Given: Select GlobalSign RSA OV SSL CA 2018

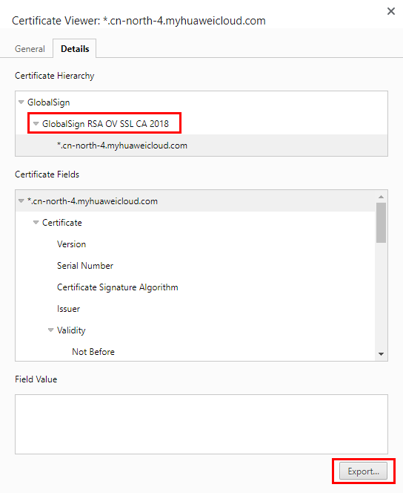Looking at the screenshot, I should [105, 124].
